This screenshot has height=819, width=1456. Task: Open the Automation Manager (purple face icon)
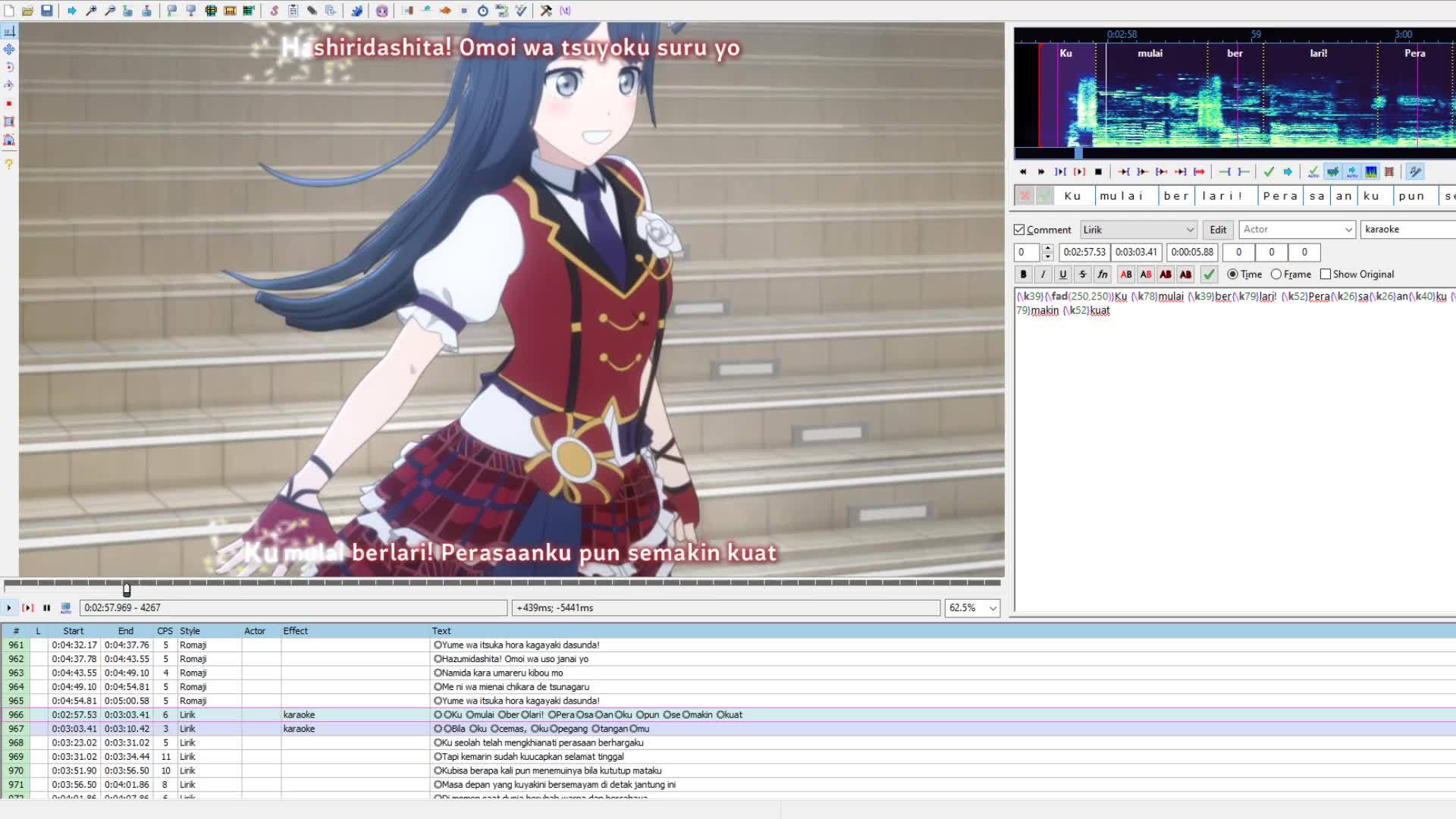coord(382,11)
